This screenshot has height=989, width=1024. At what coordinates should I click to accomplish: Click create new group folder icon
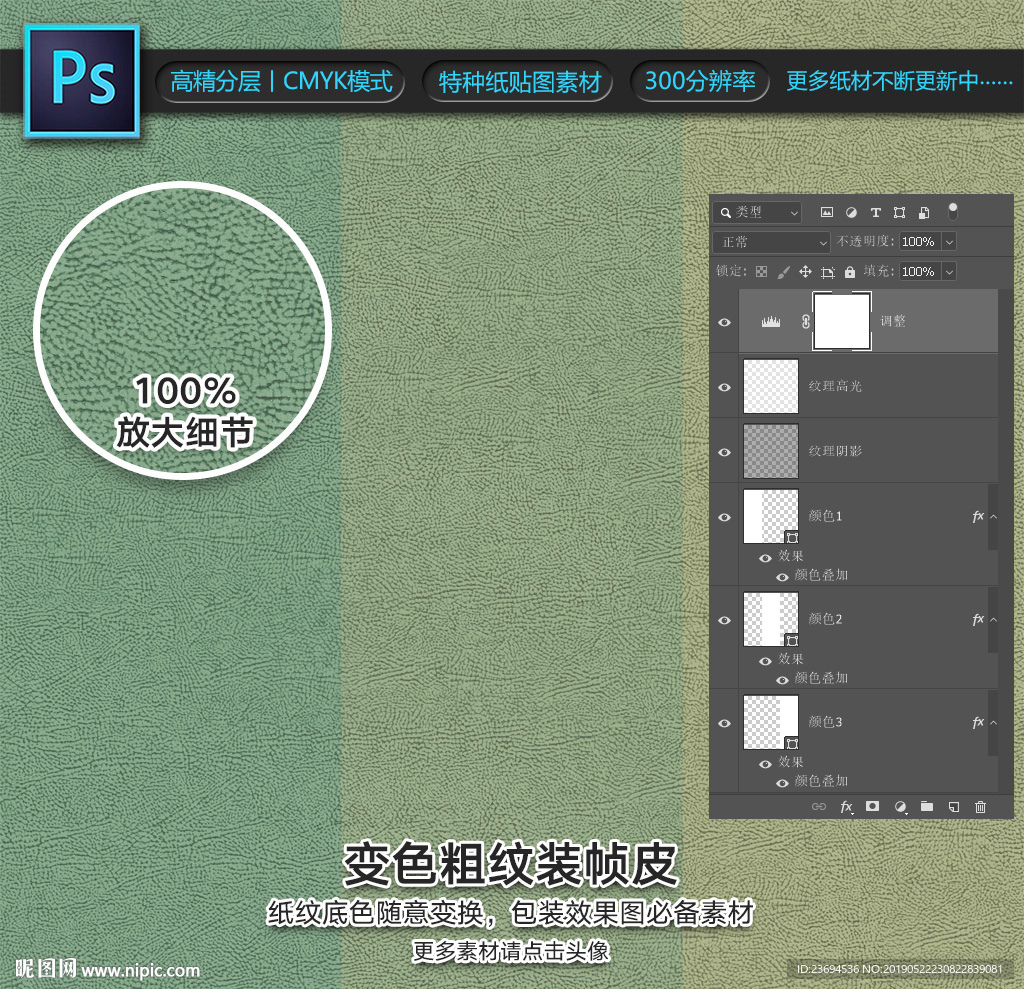927,806
